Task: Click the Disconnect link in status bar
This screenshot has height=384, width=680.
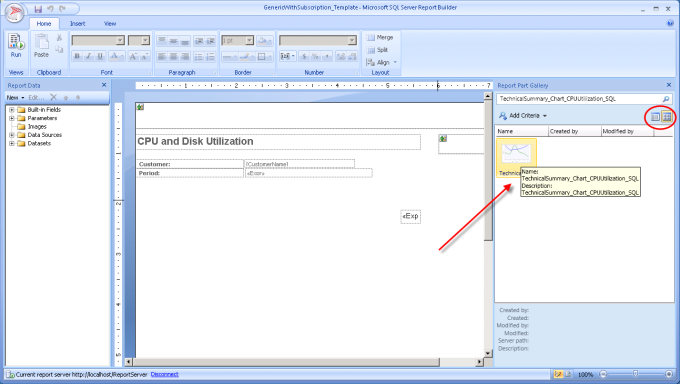Action: [164, 374]
